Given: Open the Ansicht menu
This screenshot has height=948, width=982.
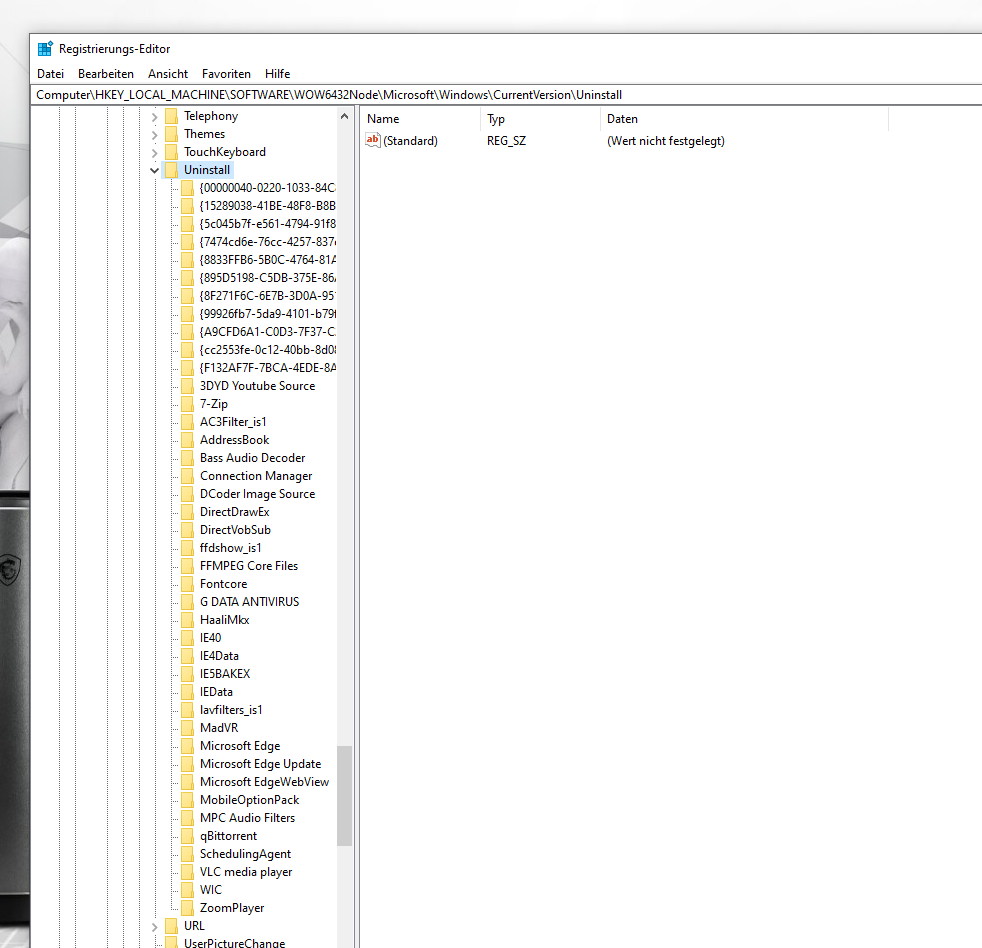Looking at the screenshot, I should click(168, 74).
